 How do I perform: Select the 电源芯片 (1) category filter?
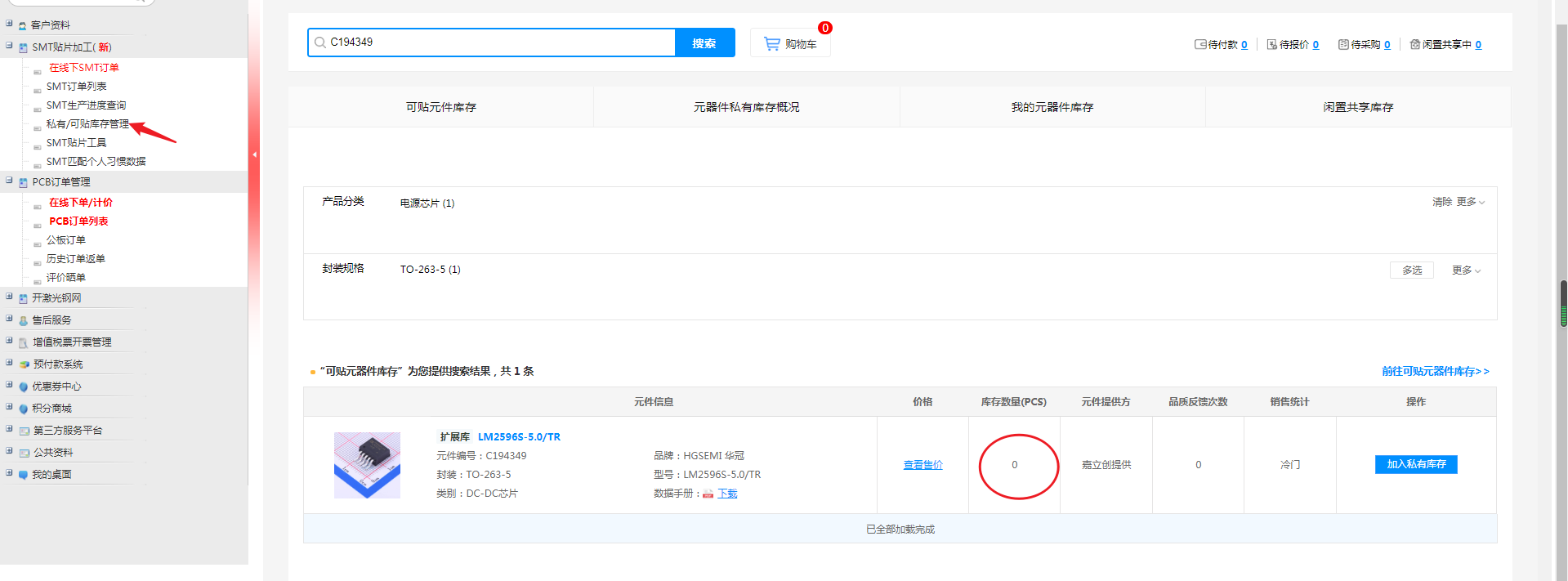click(x=427, y=203)
